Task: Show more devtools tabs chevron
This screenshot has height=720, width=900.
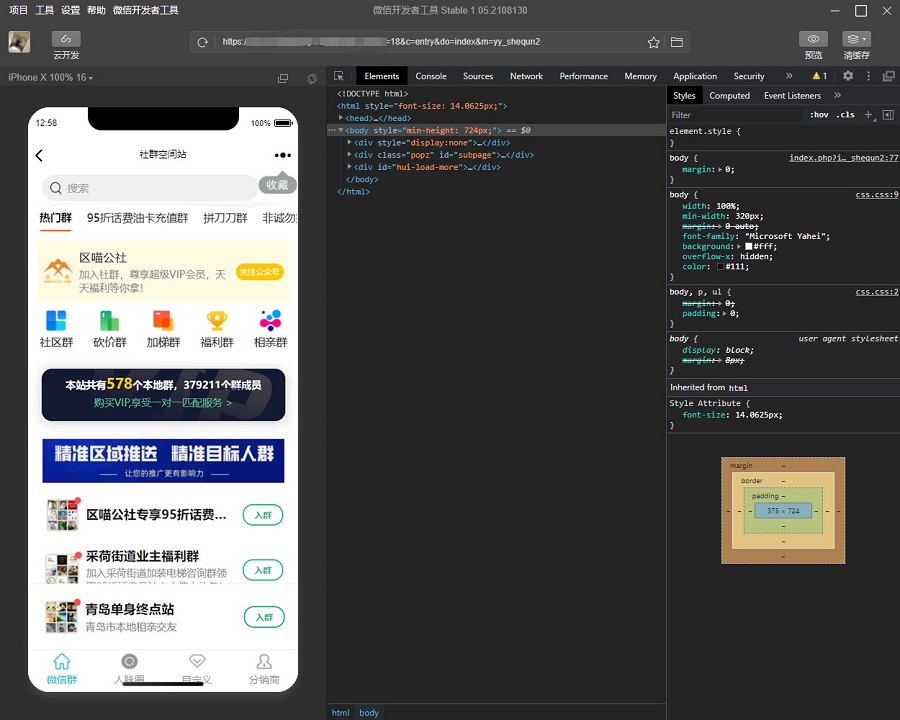Action: pos(789,76)
